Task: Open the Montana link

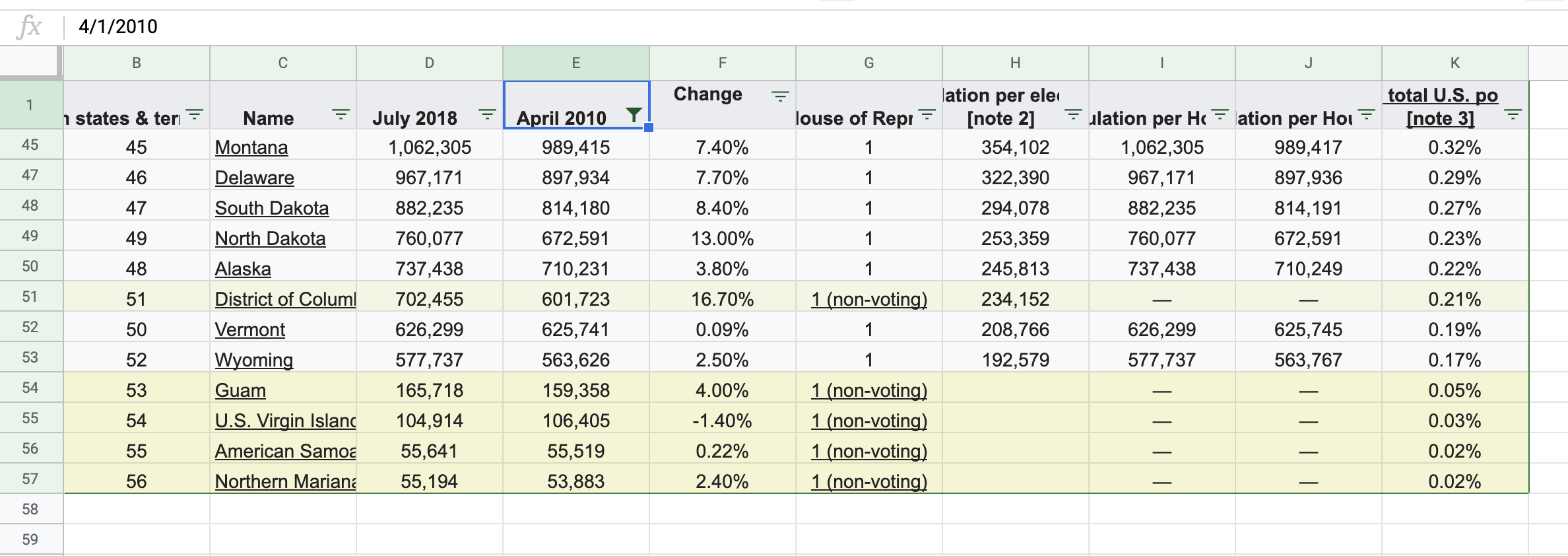Action: tap(251, 147)
